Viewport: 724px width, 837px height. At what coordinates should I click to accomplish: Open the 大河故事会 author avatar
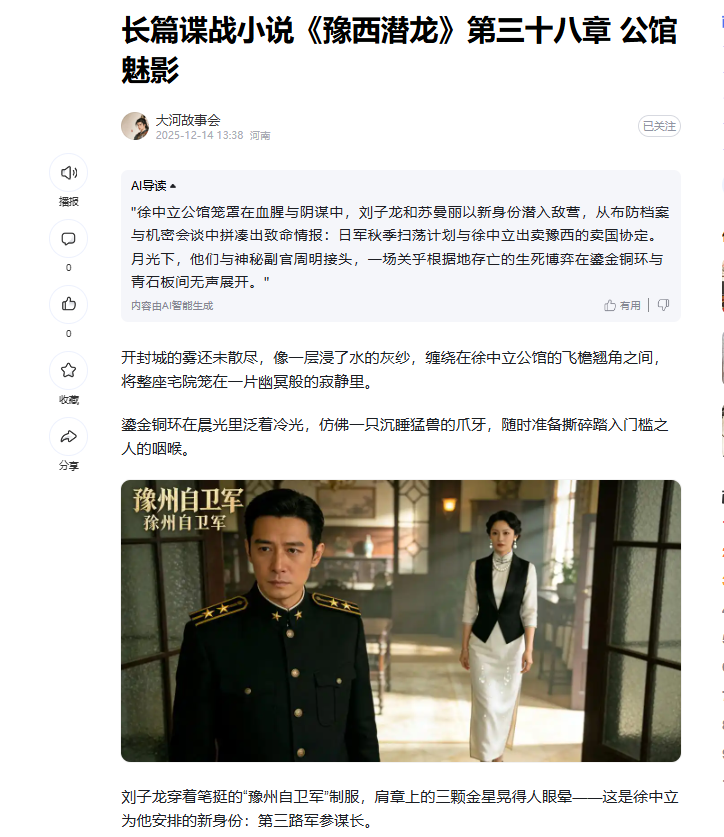click(135, 127)
